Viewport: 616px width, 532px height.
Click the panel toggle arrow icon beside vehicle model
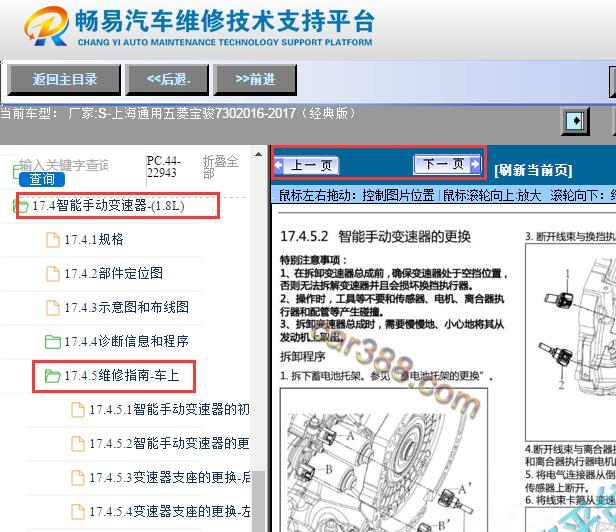pyautogui.click(x=575, y=120)
